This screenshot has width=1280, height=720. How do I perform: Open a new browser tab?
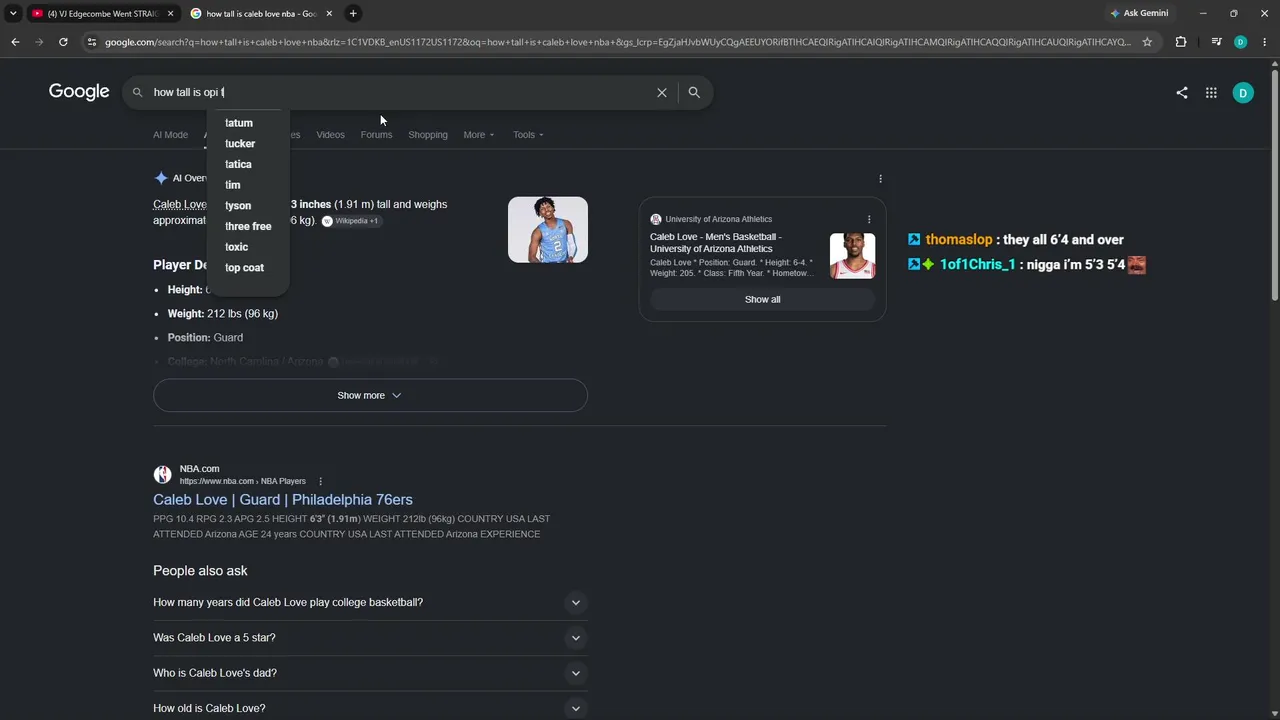pyautogui.click(x=353, y=13)
